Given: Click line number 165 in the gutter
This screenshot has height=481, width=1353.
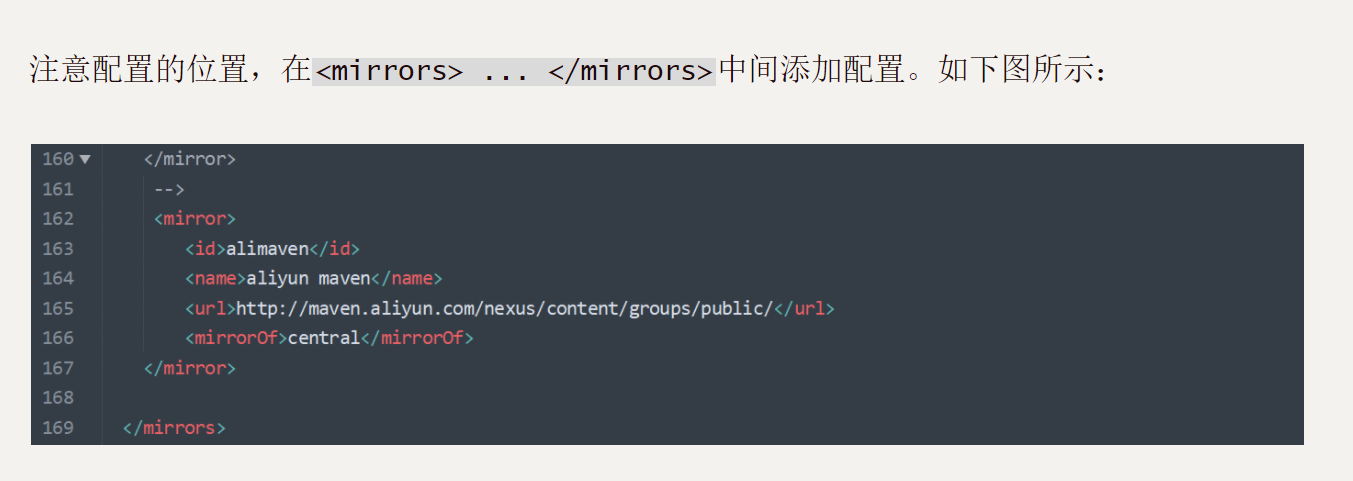Looking at the screenshot, I should (x=58, y=309).
